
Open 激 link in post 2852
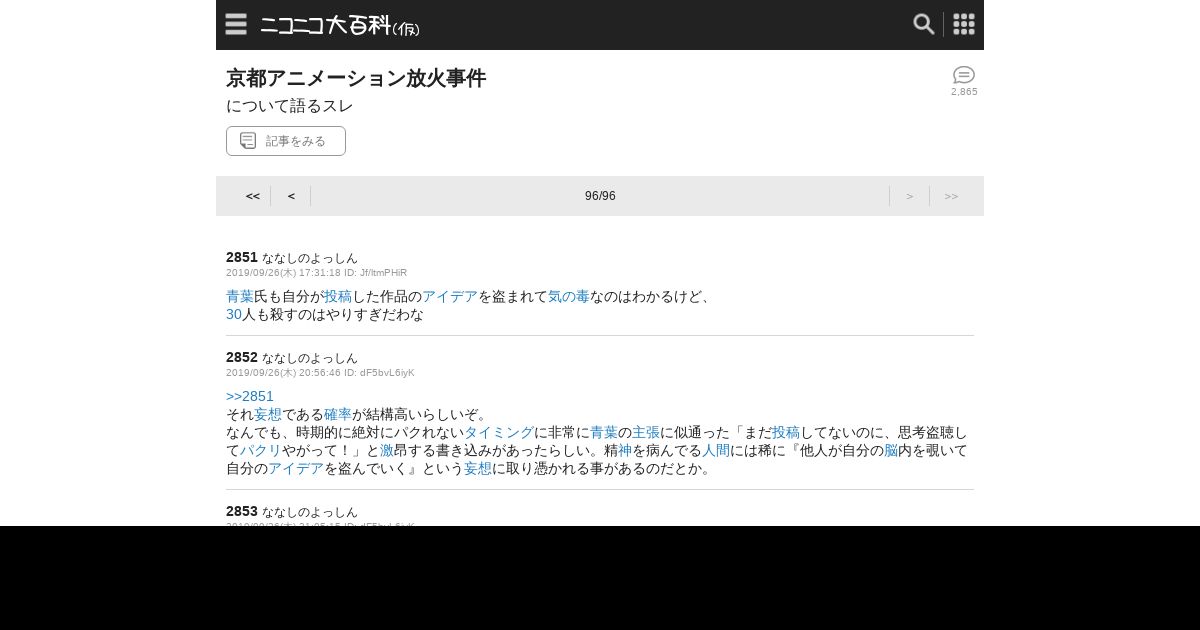pos(387,450)
